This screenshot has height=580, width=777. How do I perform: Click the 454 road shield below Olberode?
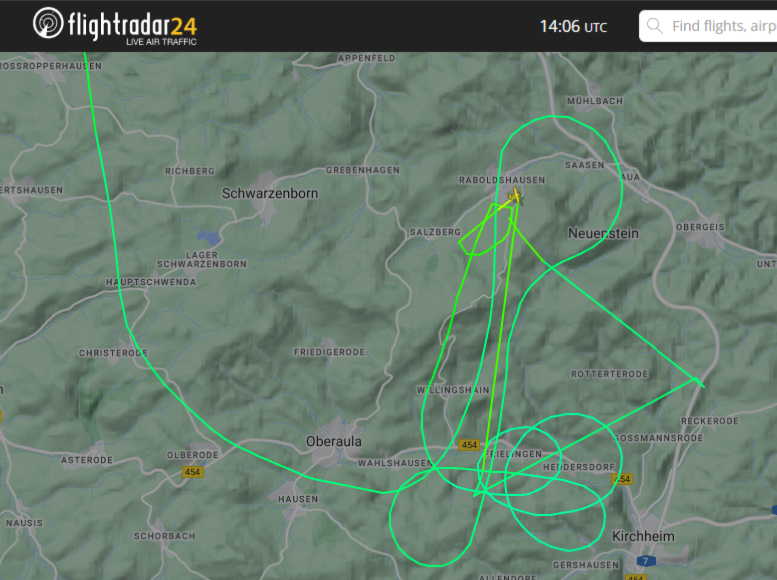192,472
